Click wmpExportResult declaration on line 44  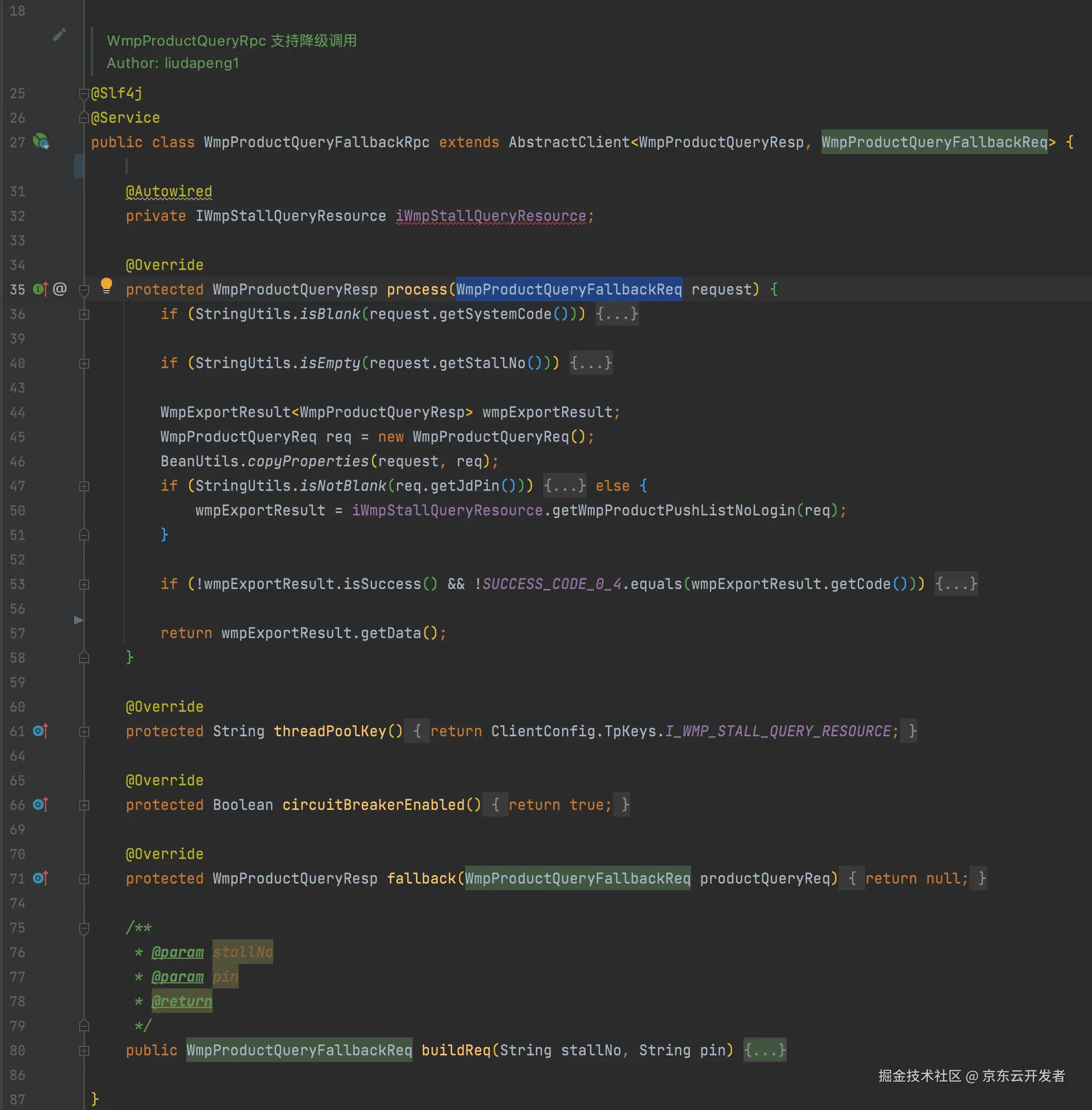point(548,412)
